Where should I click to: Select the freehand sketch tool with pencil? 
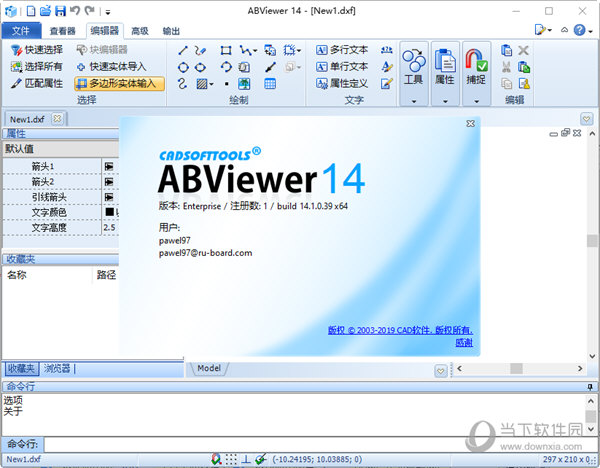pyautogui.click(x=200, y=50)
